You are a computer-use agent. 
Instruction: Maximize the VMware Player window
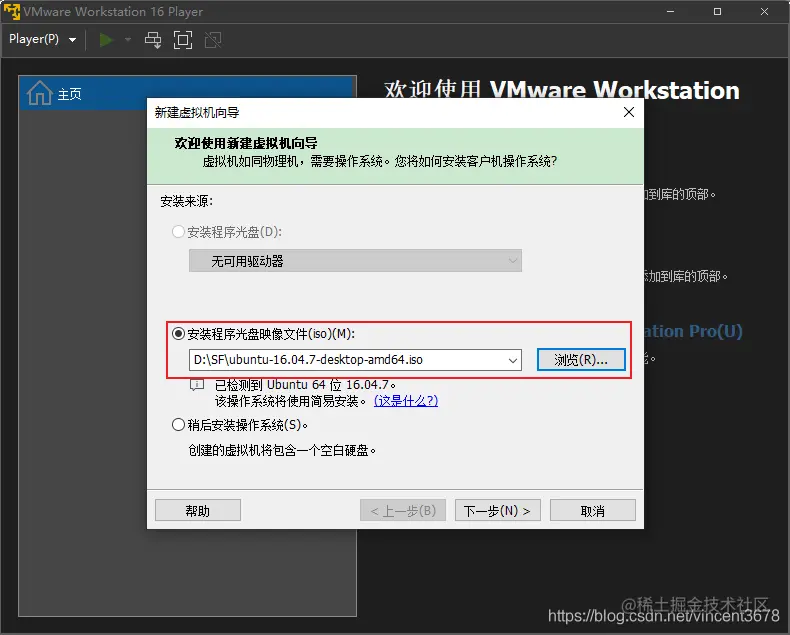point(717,11)
